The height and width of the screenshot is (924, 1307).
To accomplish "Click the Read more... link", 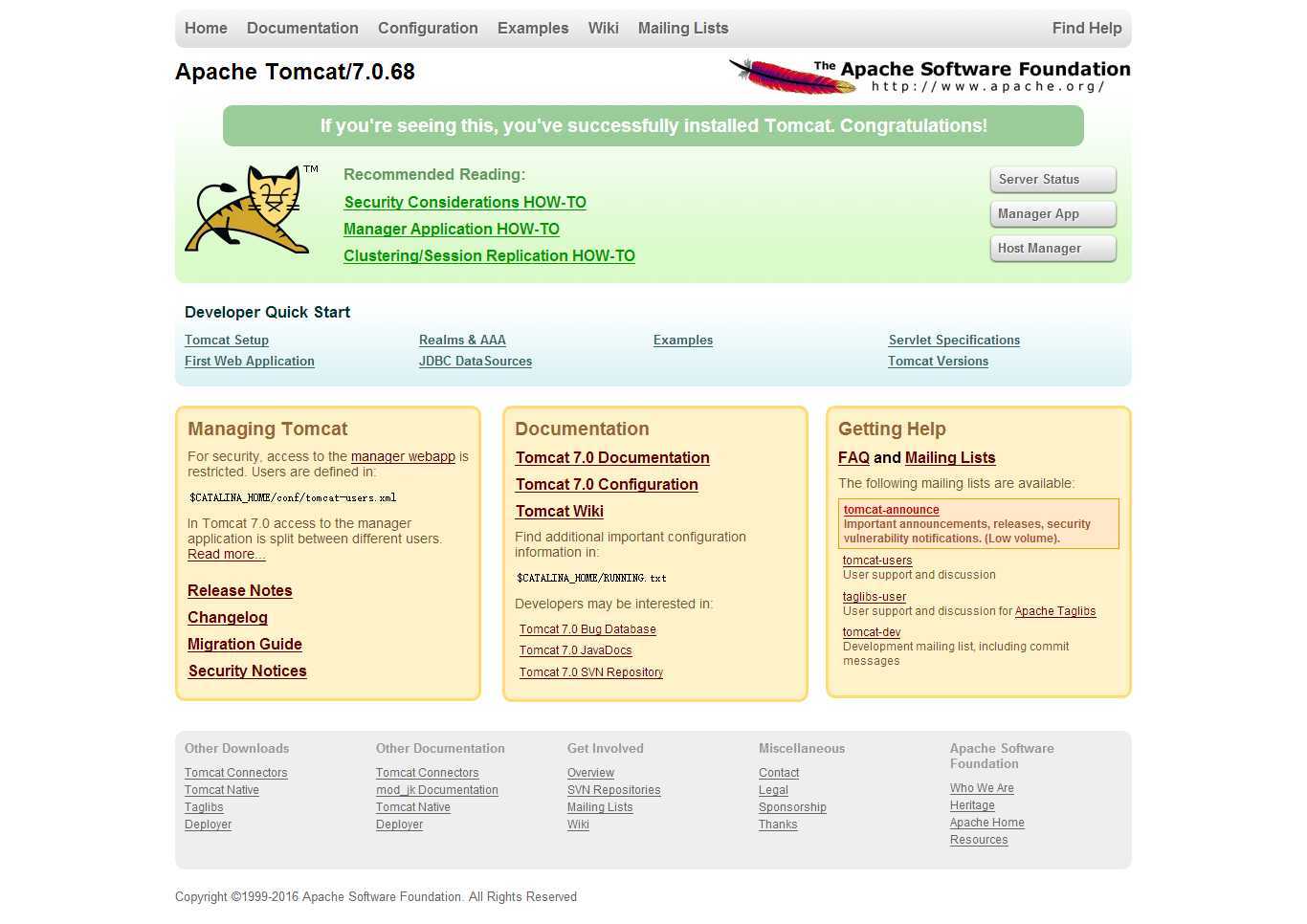I will pyautogui.click(x=227, y=555).
